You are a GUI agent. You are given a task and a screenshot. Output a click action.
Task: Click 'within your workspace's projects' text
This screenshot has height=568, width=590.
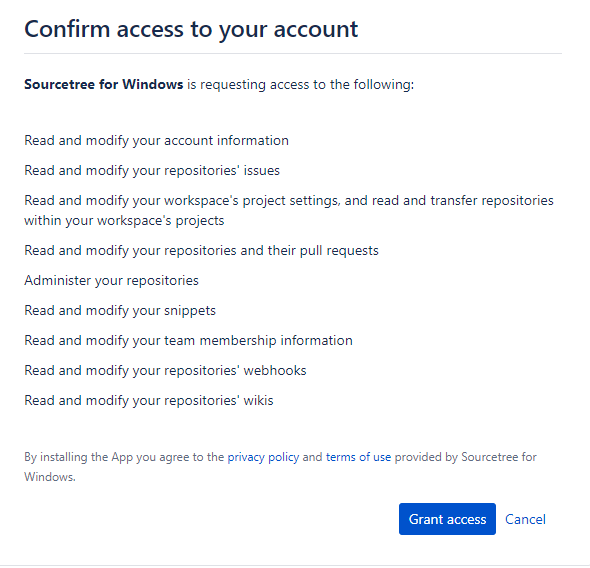124,220
